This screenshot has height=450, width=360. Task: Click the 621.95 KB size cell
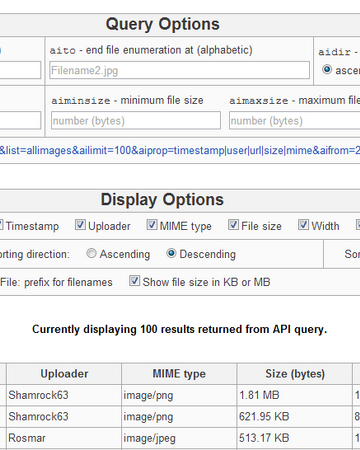pos(295,416)
